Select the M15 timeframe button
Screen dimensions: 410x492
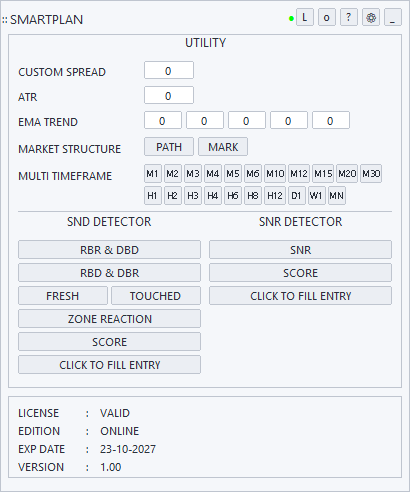pos(323,173)
